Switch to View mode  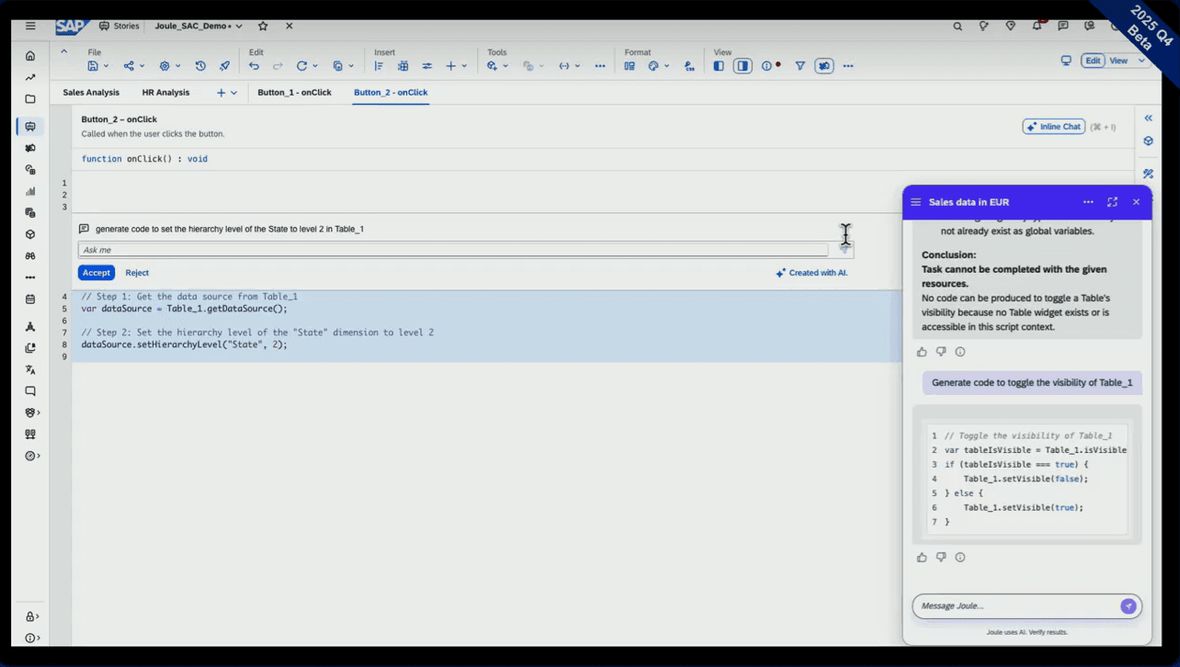pos(1118,60)
